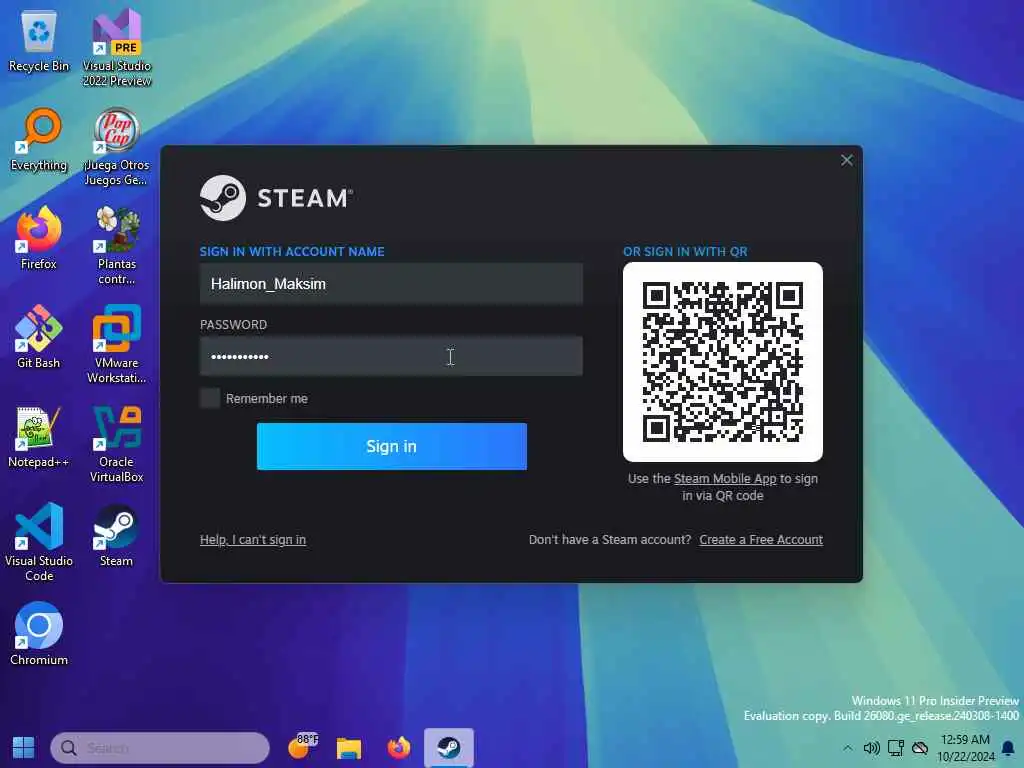Open the Help, I can't sign in link
Viewport: 1024px width, 768px height.
253,539
